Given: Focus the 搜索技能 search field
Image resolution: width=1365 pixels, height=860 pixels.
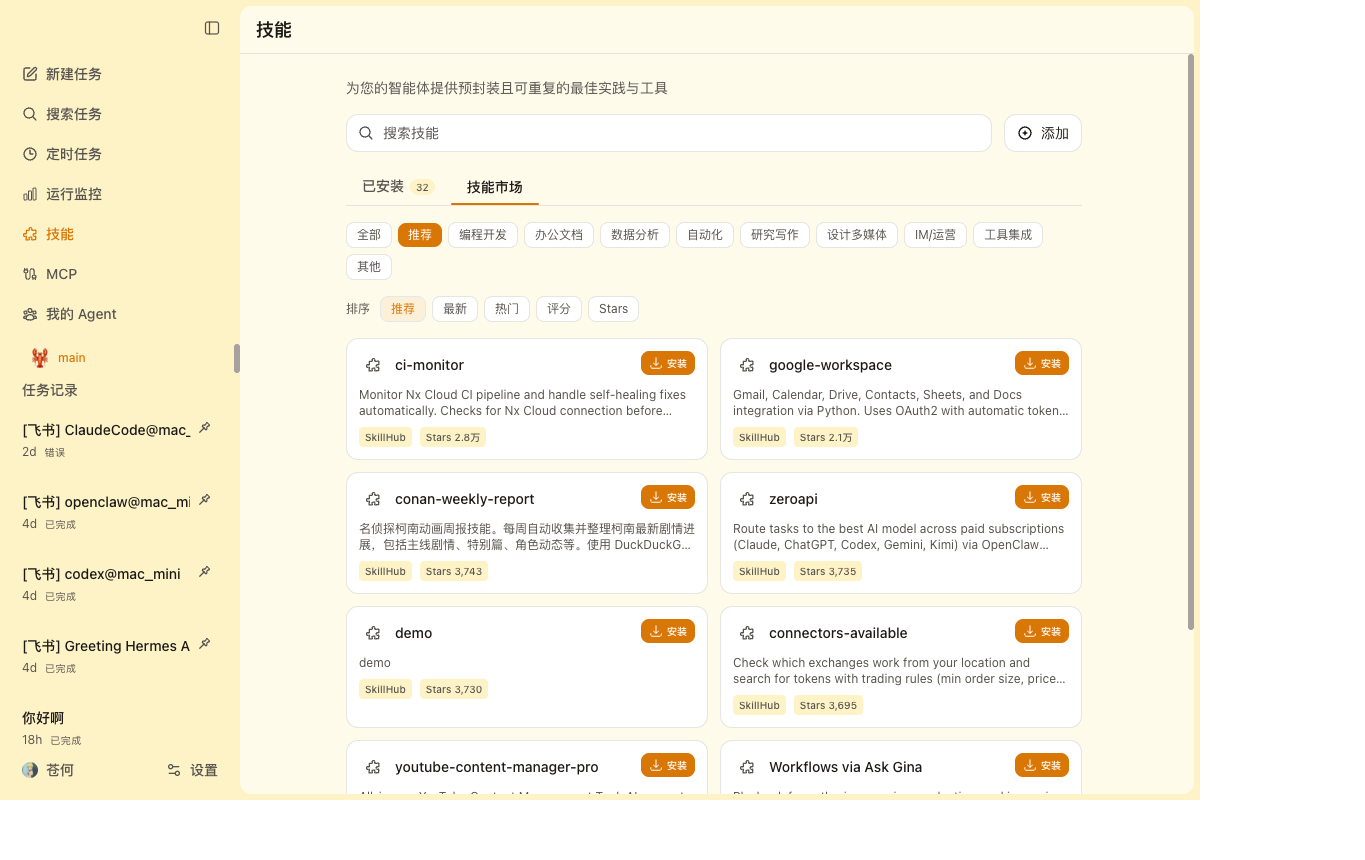Looking at the screenshot, I should 669,133.
